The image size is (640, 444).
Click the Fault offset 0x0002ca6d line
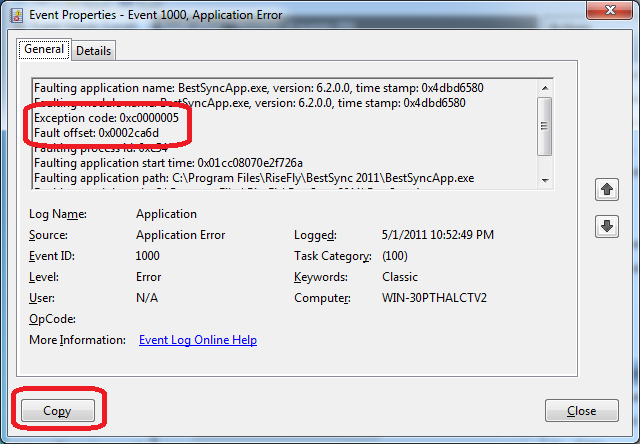97,133
